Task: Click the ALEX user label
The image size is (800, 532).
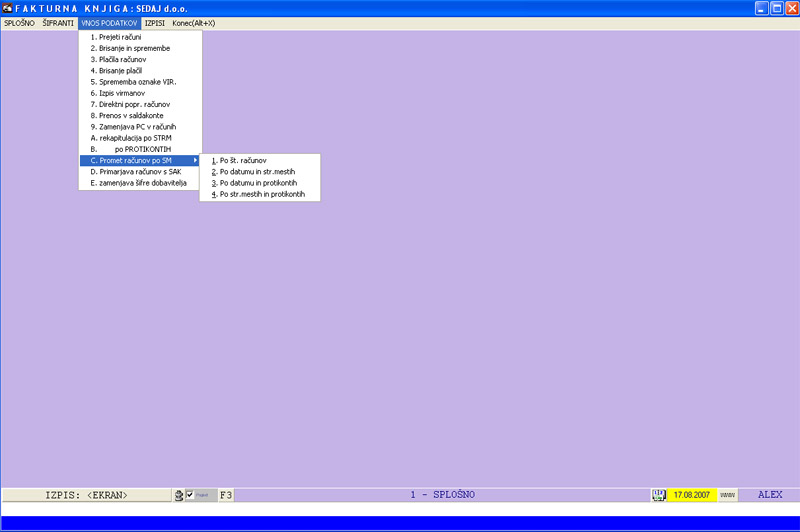Action: pyautogui.click(x=769, y=495)
